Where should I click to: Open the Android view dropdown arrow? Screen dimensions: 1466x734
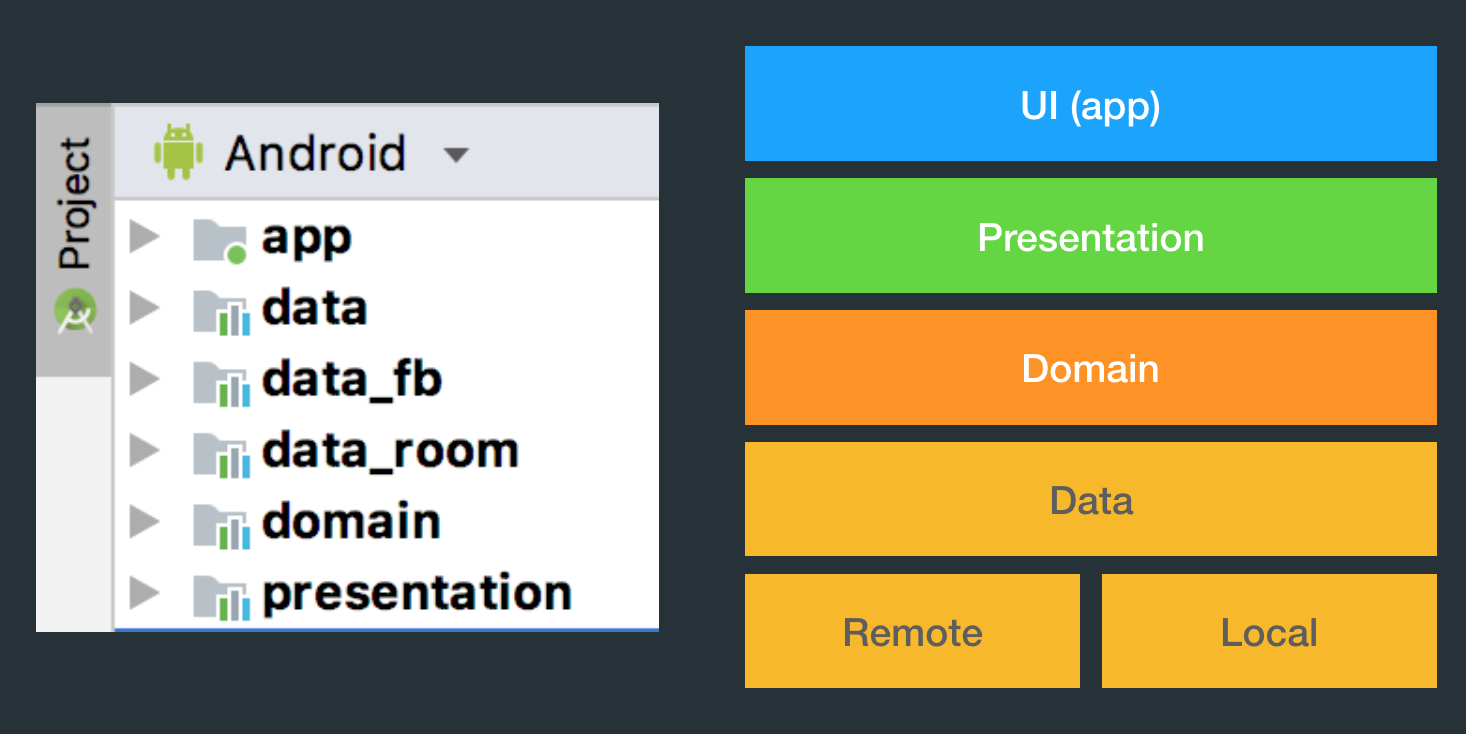(456, 155)
